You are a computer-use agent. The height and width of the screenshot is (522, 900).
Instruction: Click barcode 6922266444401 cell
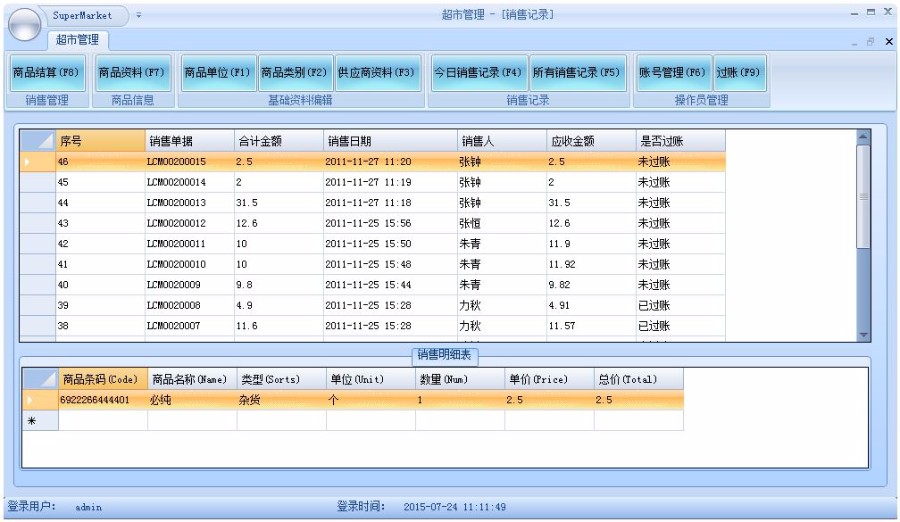[103, 400]
